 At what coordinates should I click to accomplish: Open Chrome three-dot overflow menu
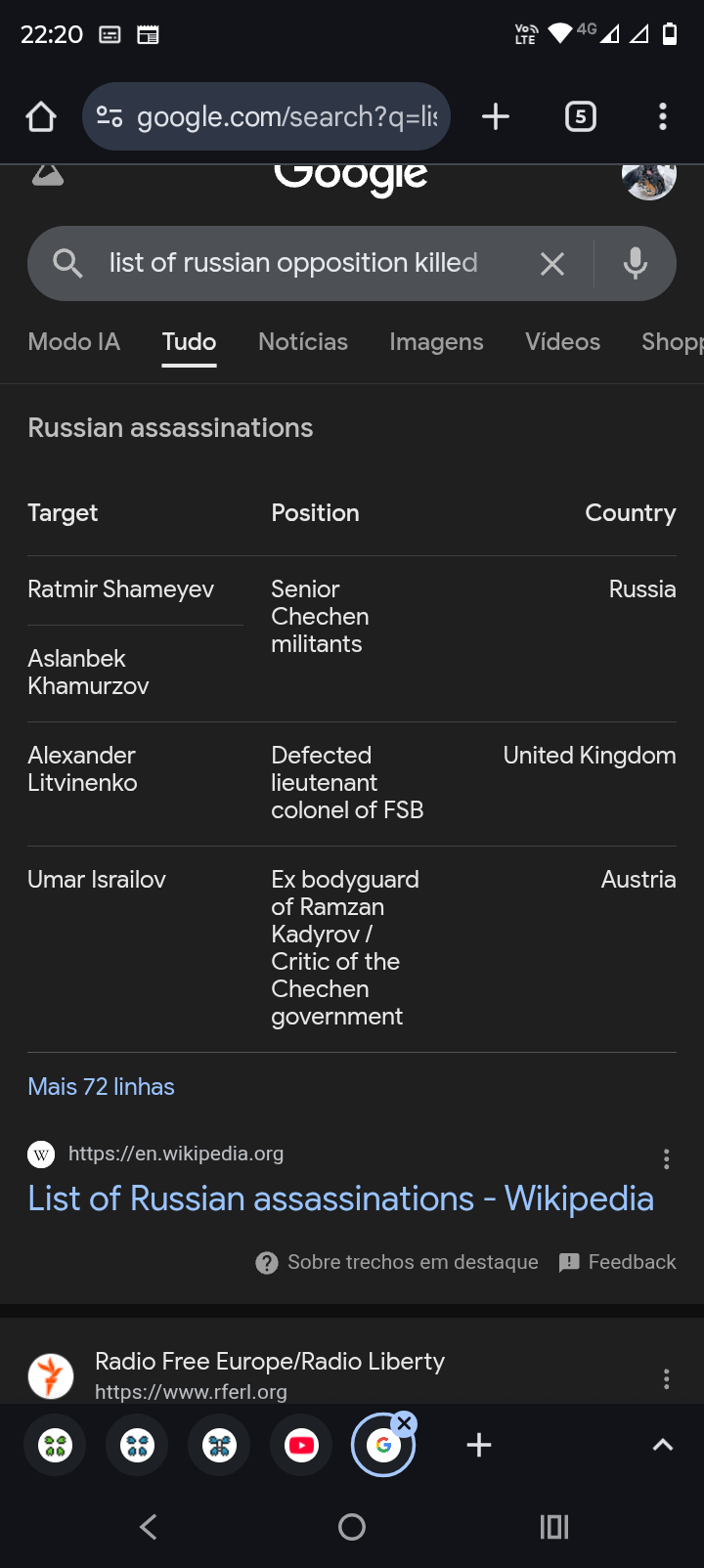click(663, 117)
